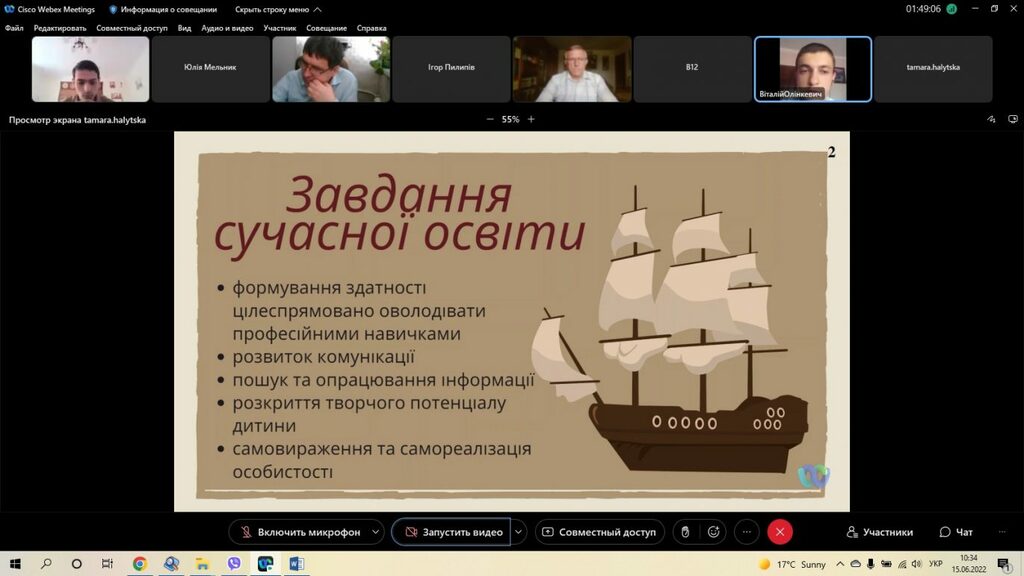Open the emoji reactions icon
Screen dimensions: 1024x576
(x=713, y=532)
